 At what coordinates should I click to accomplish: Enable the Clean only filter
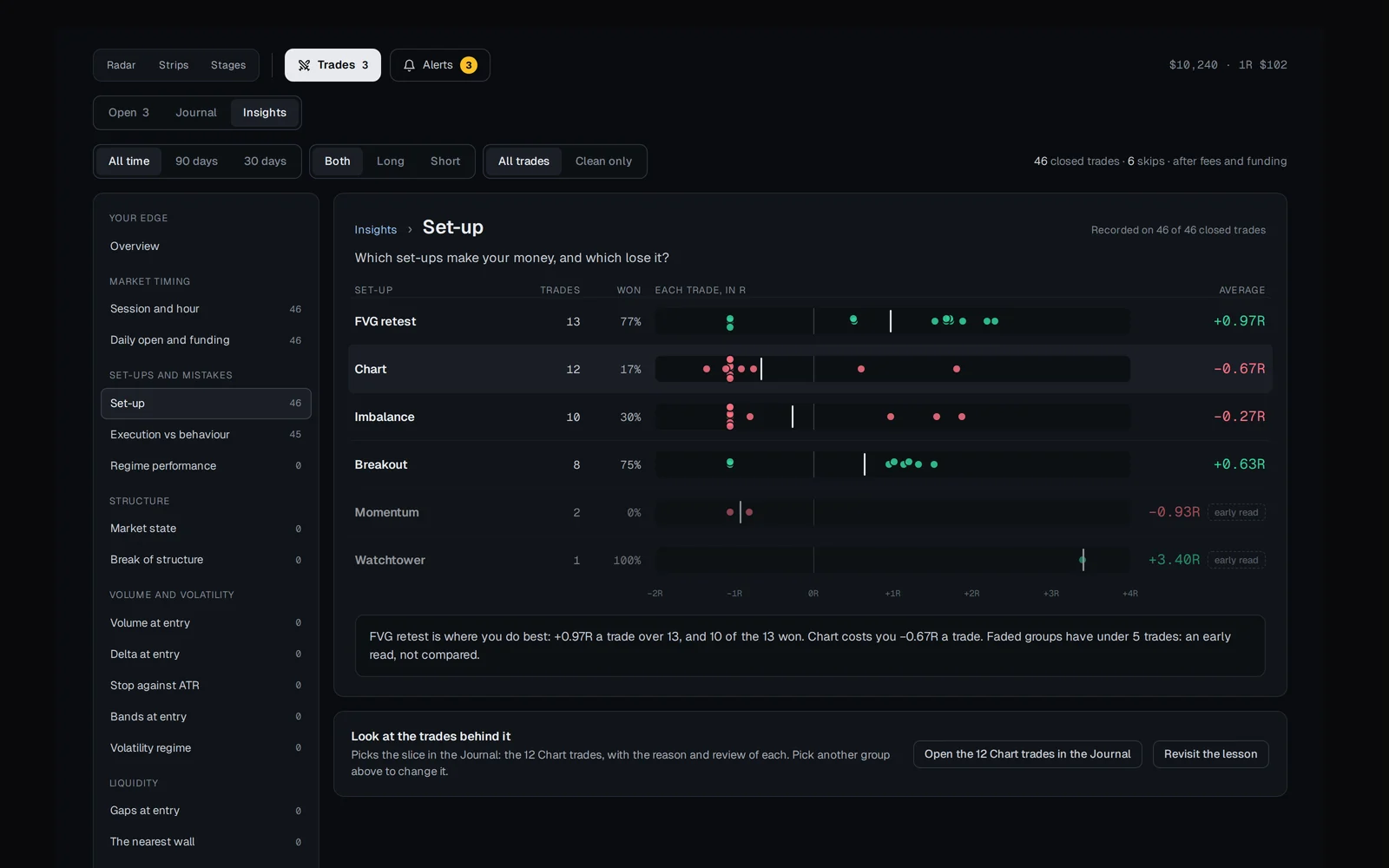(x=603, y=161)
